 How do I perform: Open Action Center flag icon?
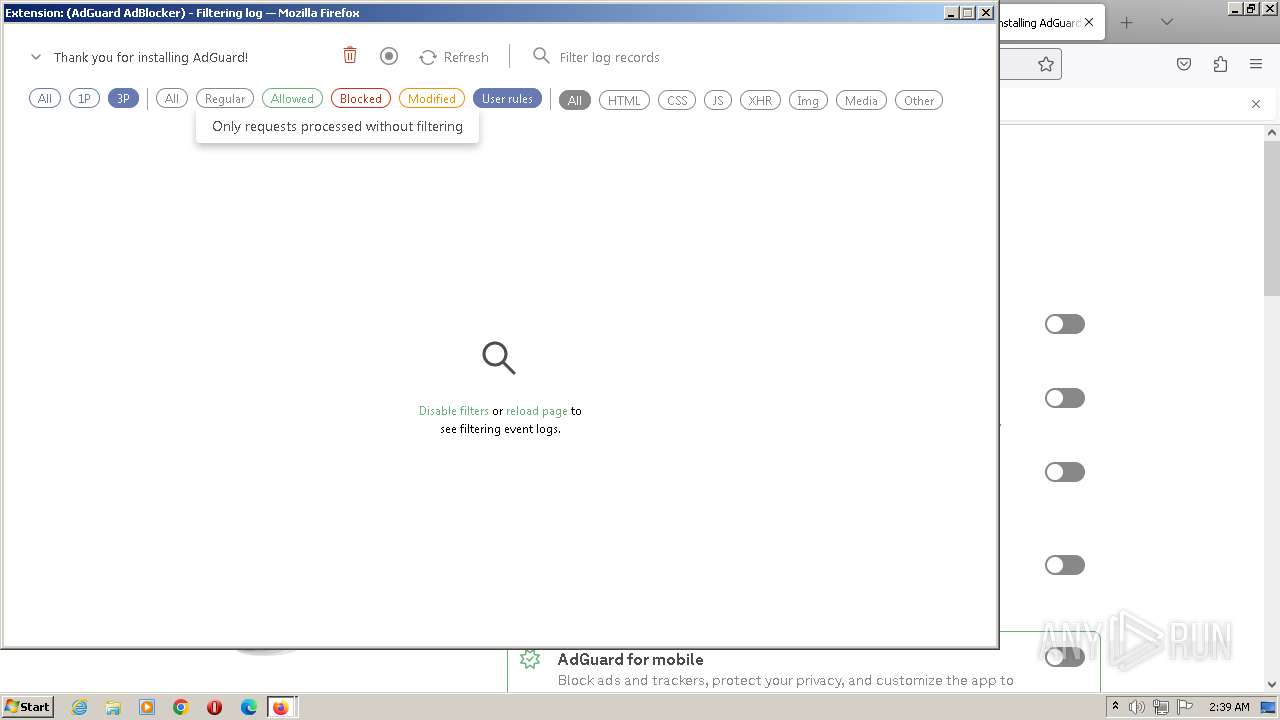click(x=1187, y=707)
